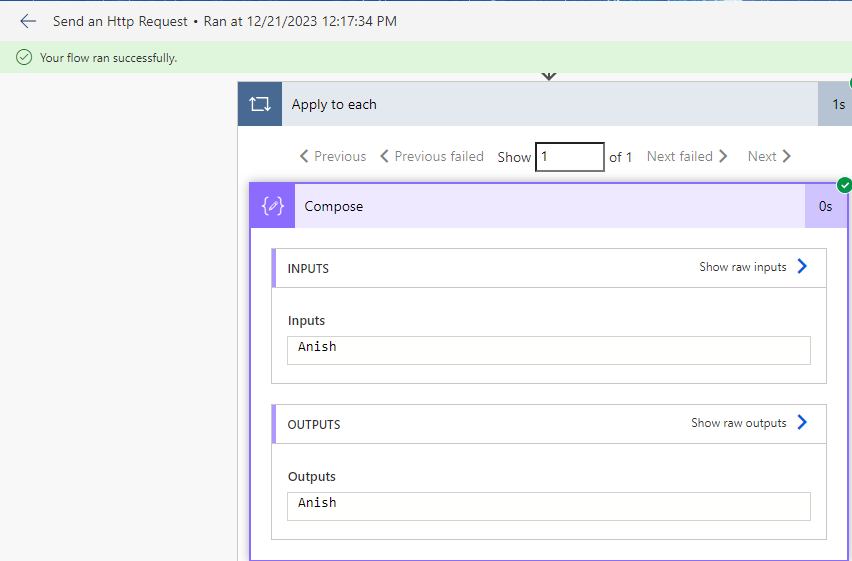The height and width of the screenshot is (561, 852).
Task: Click the flow ran successfully check icon
Action: (x=24, y=57)
